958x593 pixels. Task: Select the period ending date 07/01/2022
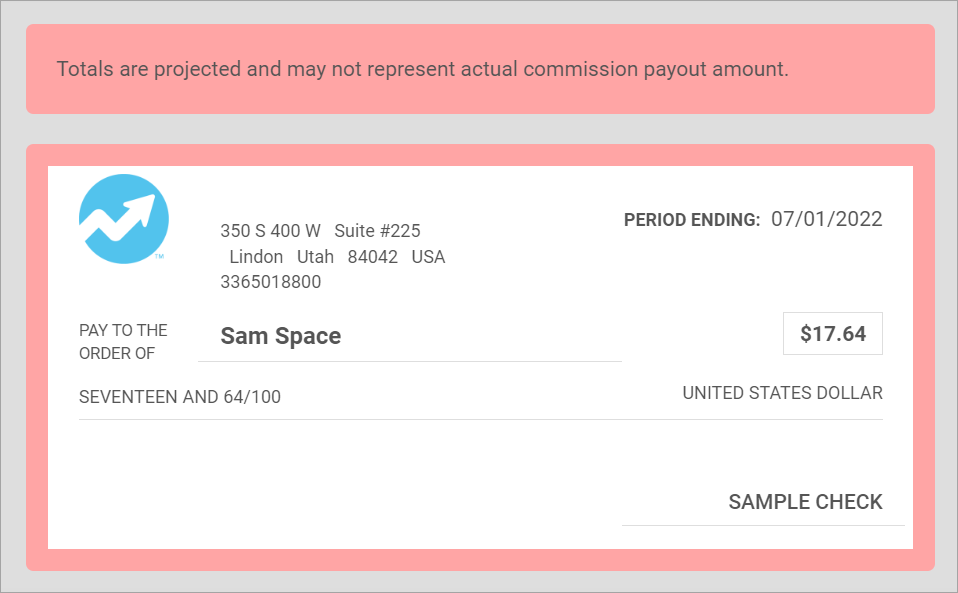pyautogui.click(x=827, y=219)
